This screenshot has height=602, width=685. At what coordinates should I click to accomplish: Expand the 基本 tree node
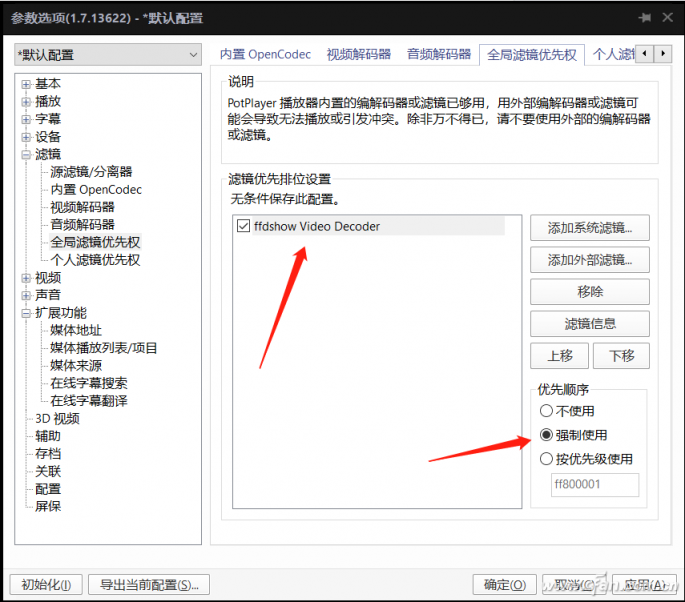[26, 84]
